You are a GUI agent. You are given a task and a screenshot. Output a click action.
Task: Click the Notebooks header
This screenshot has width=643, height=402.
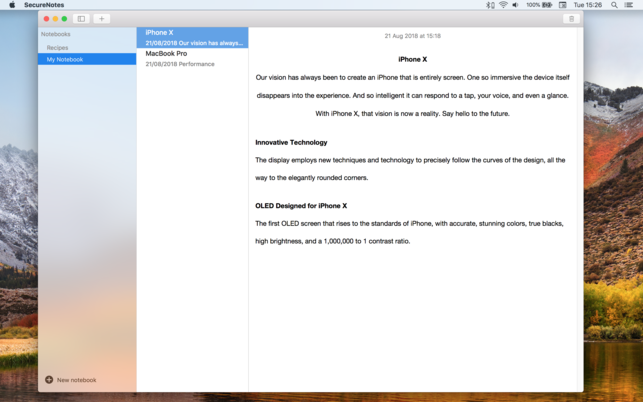coord(55,34)
